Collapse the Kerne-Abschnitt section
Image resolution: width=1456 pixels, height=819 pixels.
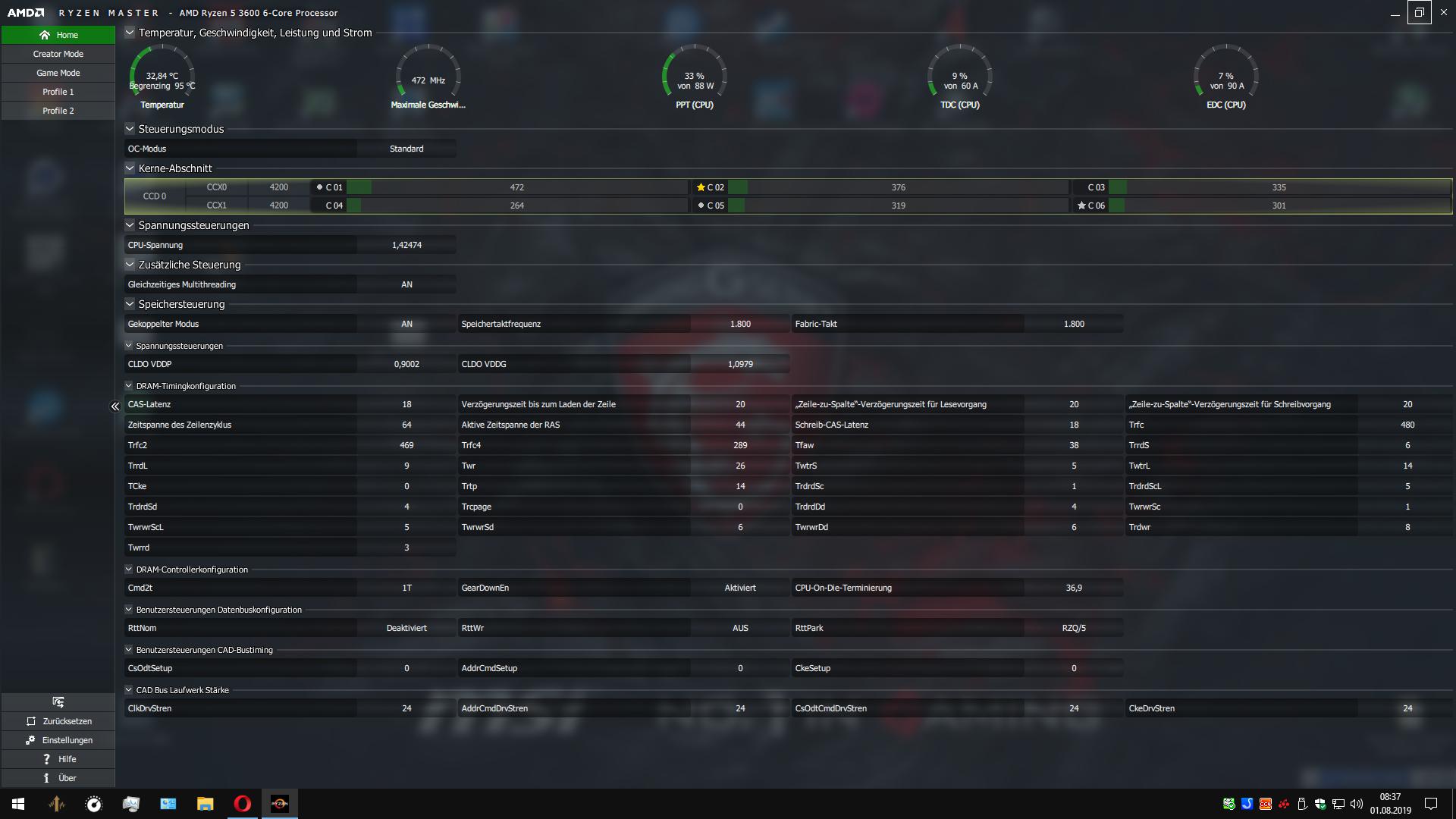click(x=130, y=168)
